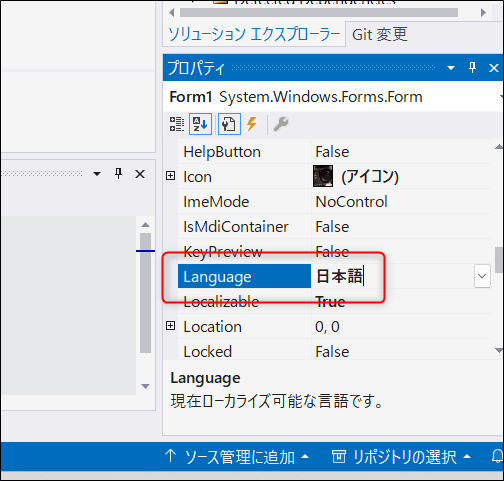Open the left bottom panel position dropdown
This screenshot has width=504, height=481.
(x=97, y=174)
